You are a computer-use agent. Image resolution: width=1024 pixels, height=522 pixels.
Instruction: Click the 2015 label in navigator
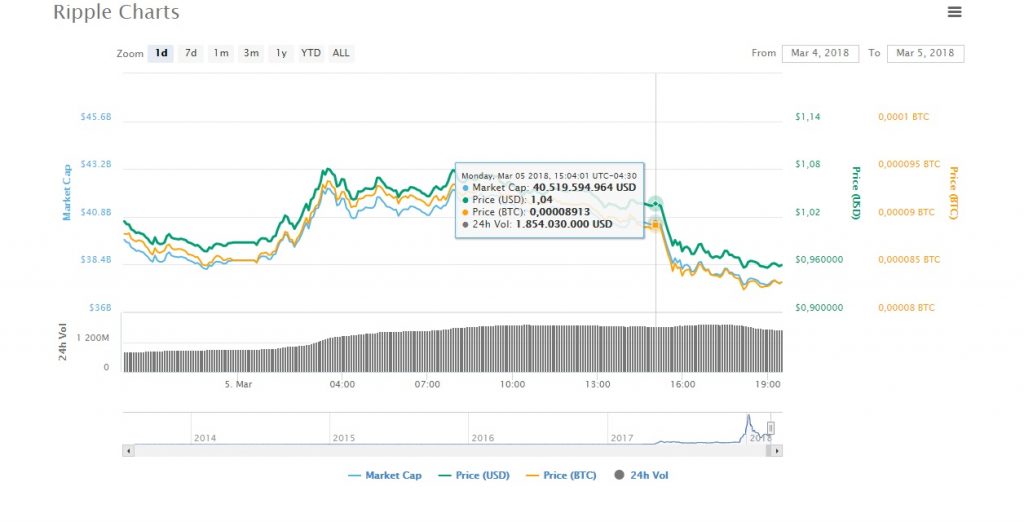344,438
